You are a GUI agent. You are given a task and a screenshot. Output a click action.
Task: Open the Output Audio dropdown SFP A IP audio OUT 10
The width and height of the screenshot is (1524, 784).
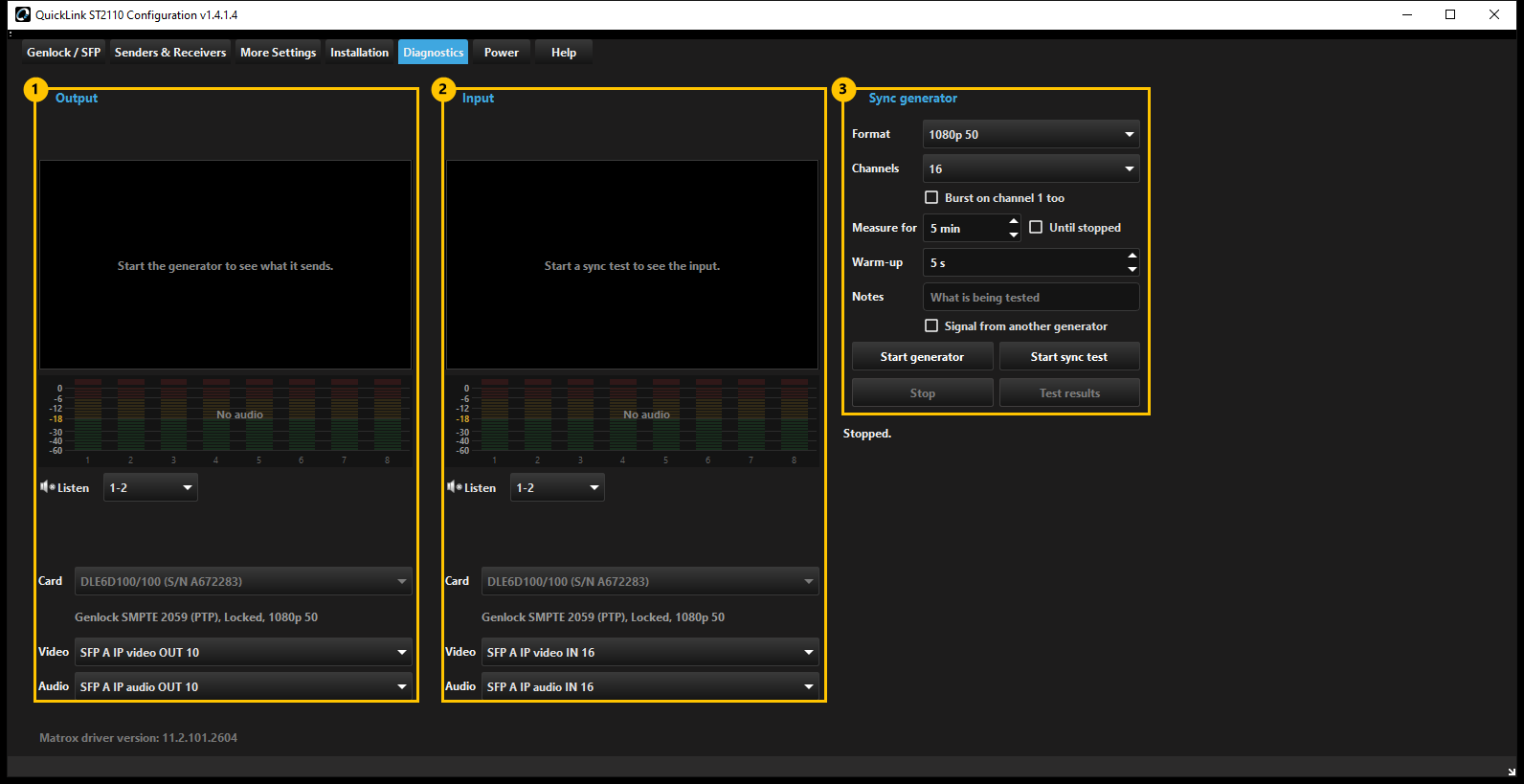point(243,686)
